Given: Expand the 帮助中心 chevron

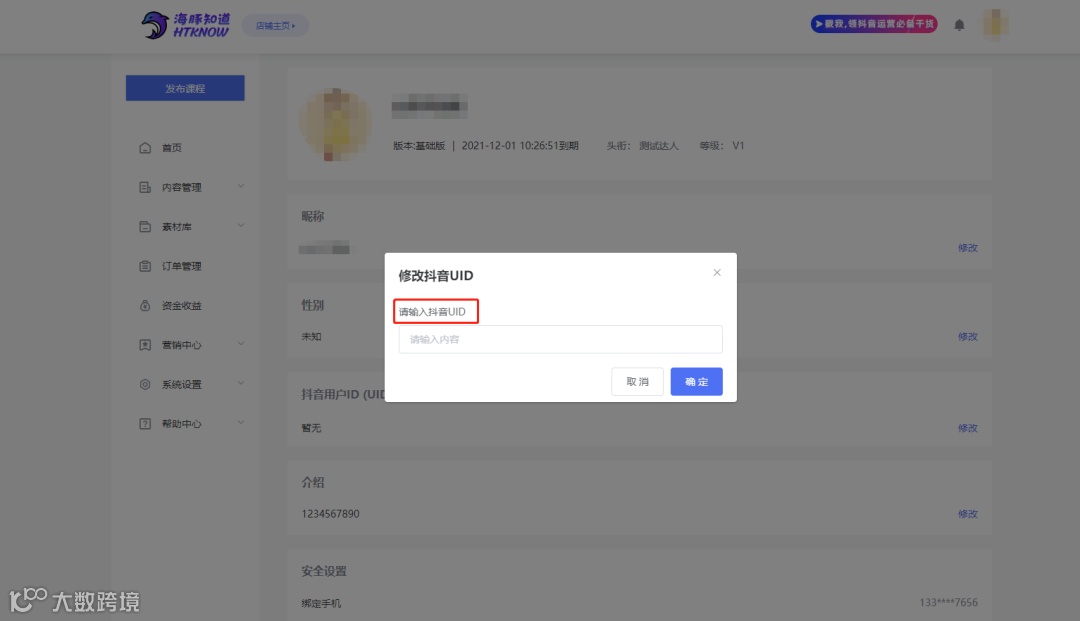Looking at the screenshot, I should pyautogui.click(x=240, y=422).
